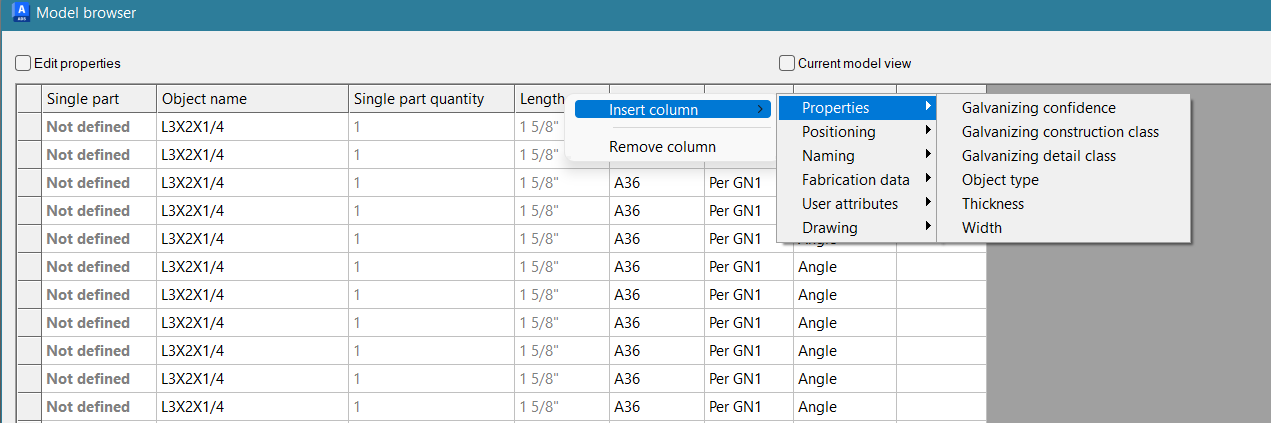Viewport: 1271px width, 423px height.
Task: Insert Galvanizing construction class column
Action: [x=1060, y=132]
